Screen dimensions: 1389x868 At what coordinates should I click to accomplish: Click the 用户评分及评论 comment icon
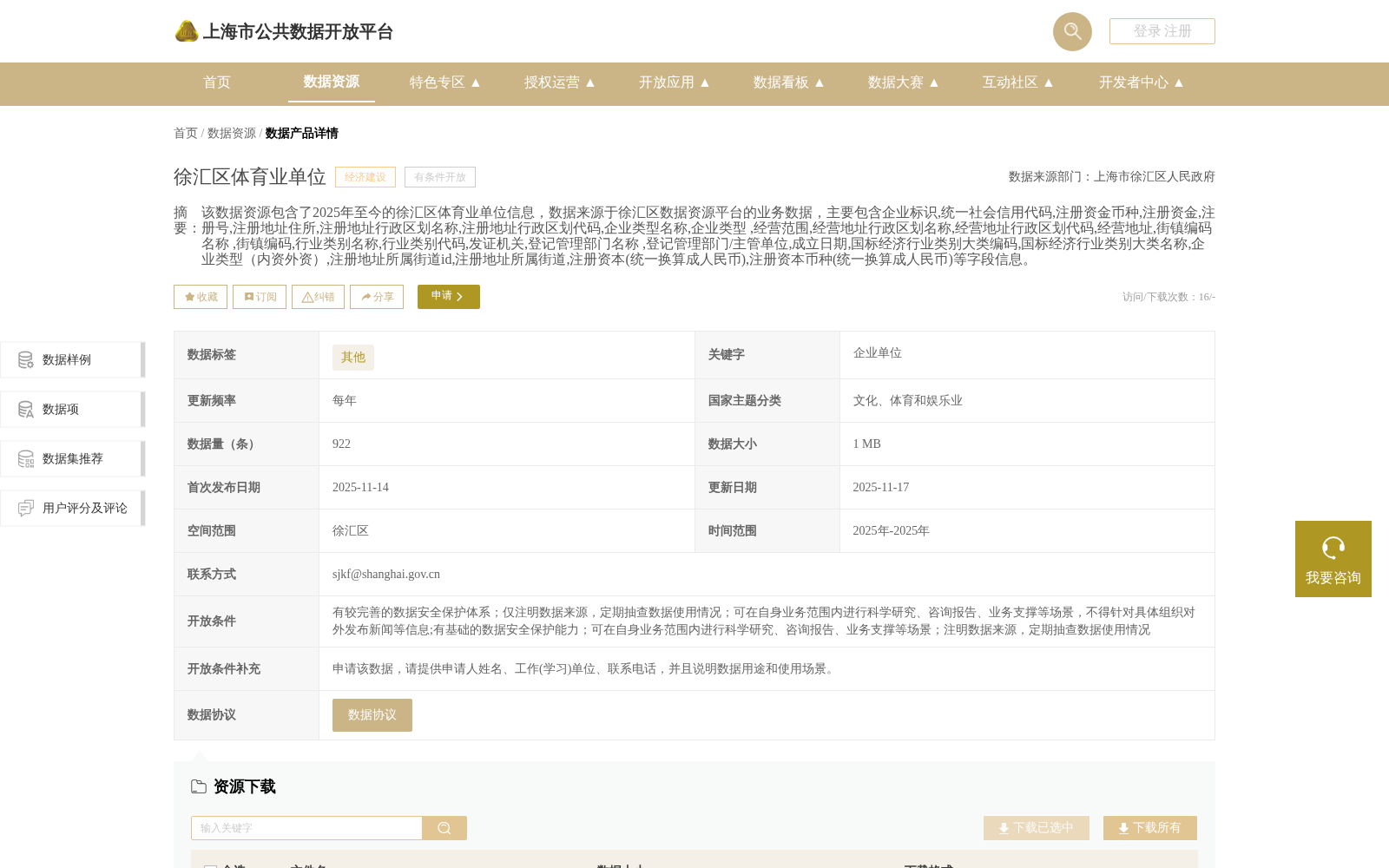(26, 508)
